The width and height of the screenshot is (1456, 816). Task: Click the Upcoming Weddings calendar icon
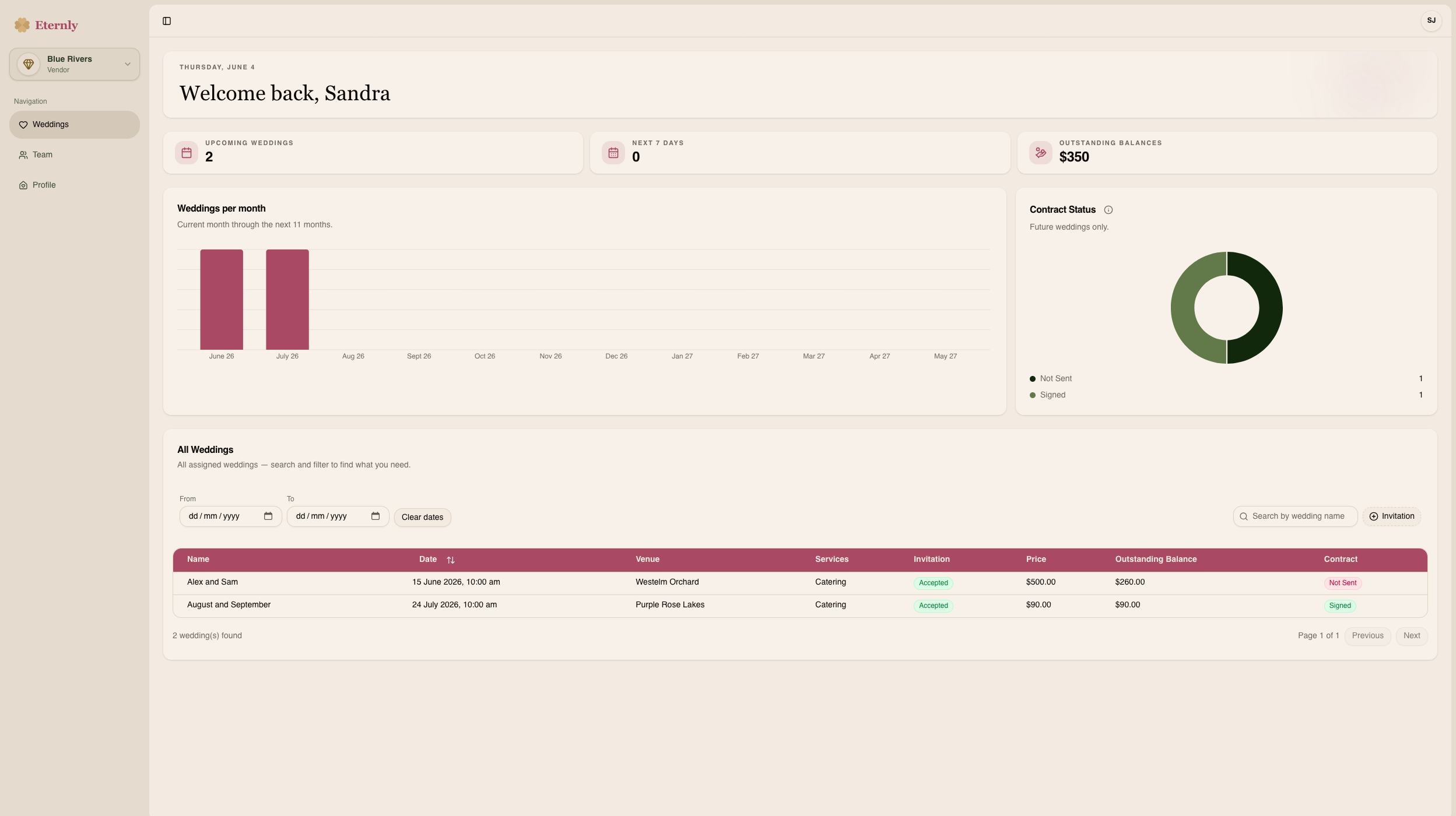[x=187, y=153]
